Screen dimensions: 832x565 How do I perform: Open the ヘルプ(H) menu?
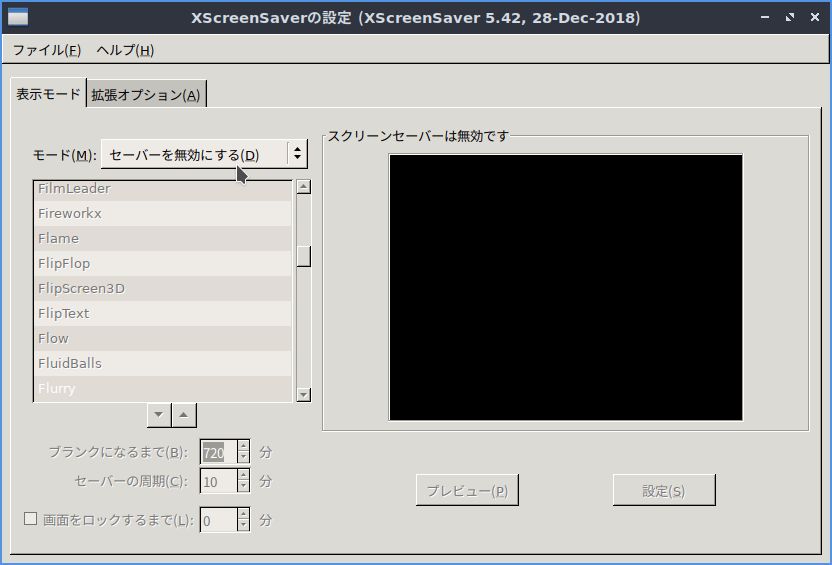(125, 50)
